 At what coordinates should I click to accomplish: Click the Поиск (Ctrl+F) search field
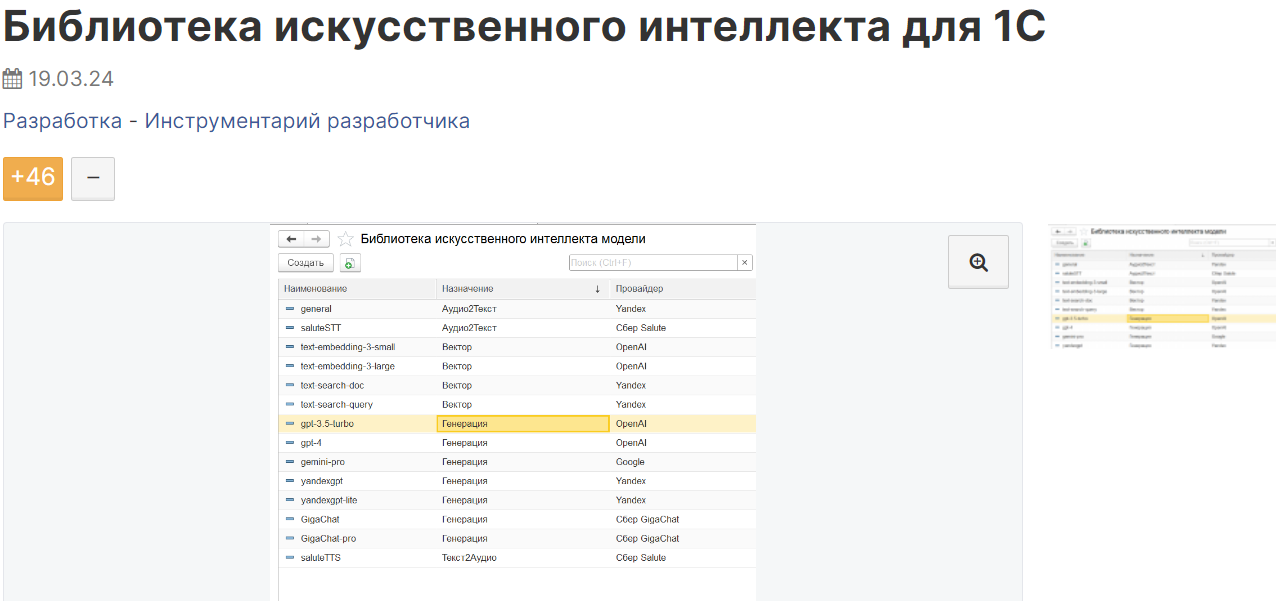coord(652,263)
